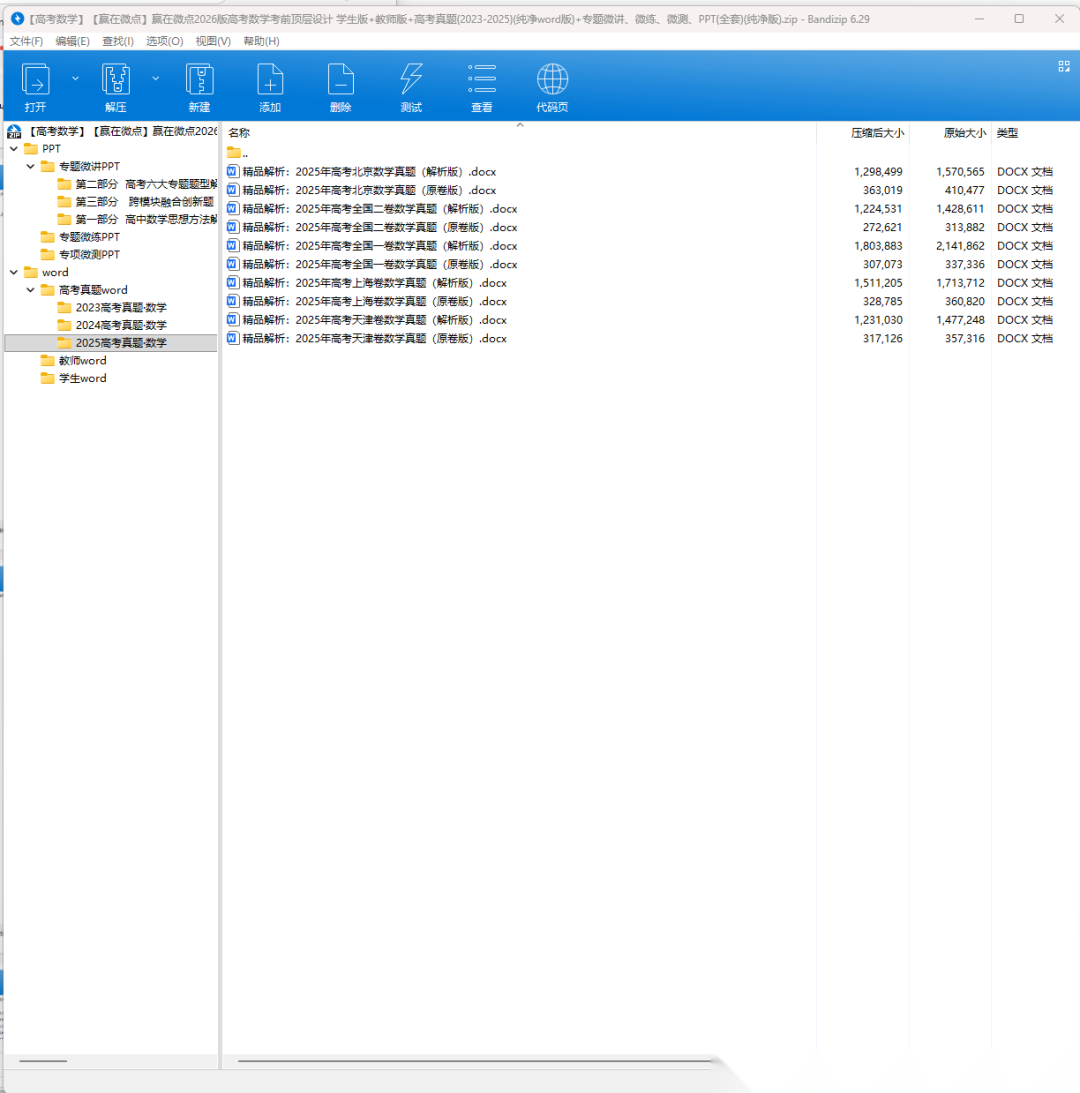Click the Code page (代码页) globe icon

[x=552, y=80]
